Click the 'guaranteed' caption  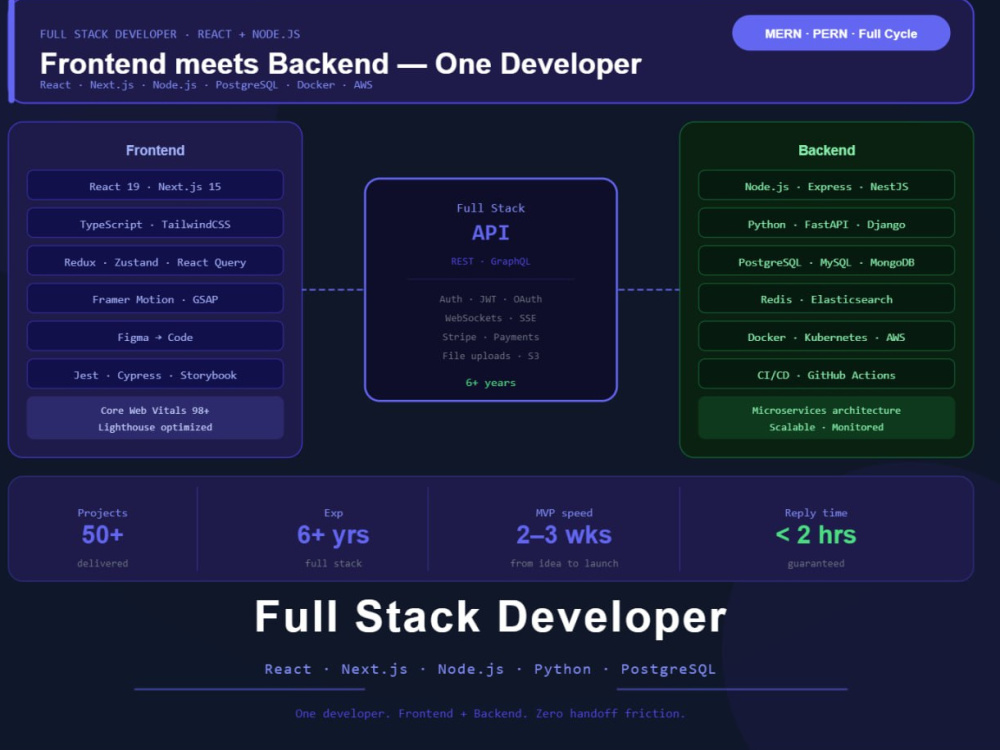point(816,563)
